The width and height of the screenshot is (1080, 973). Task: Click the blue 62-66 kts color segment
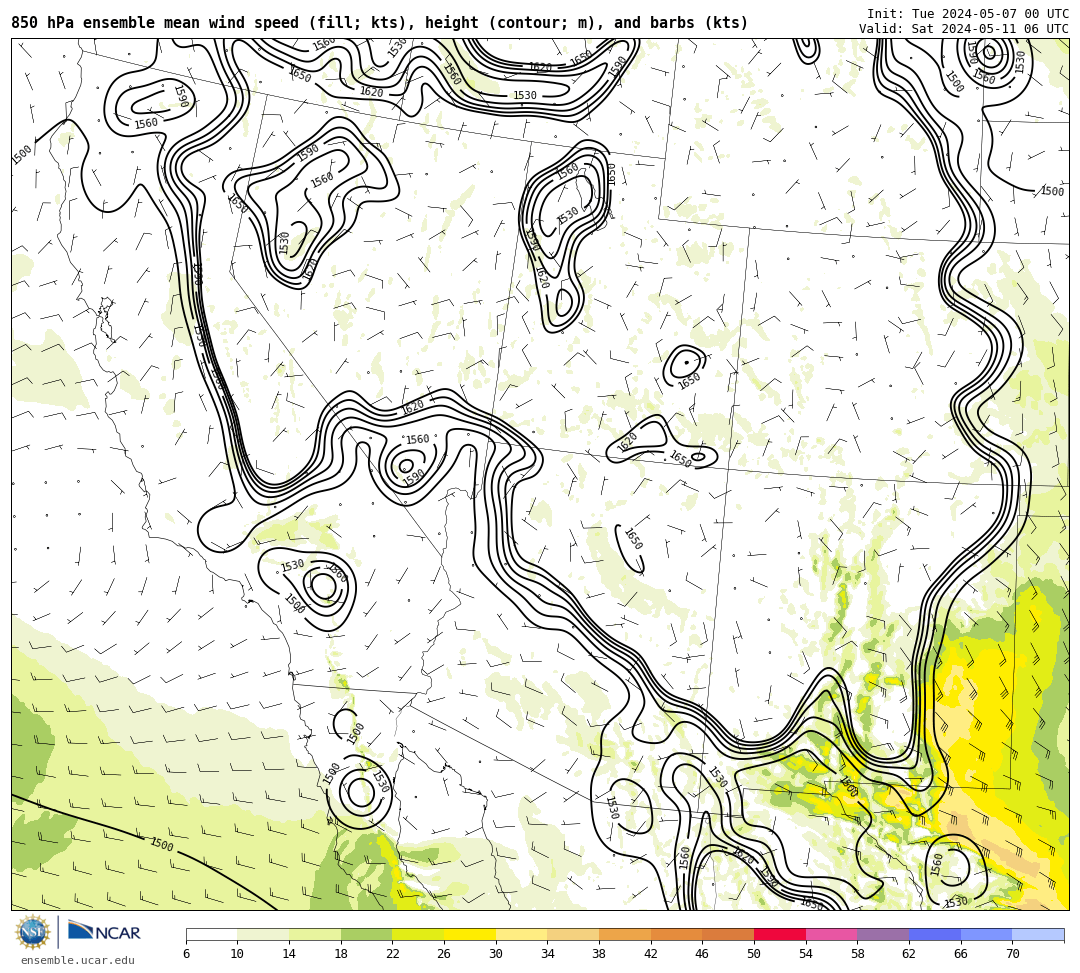(x=935, y=934)
